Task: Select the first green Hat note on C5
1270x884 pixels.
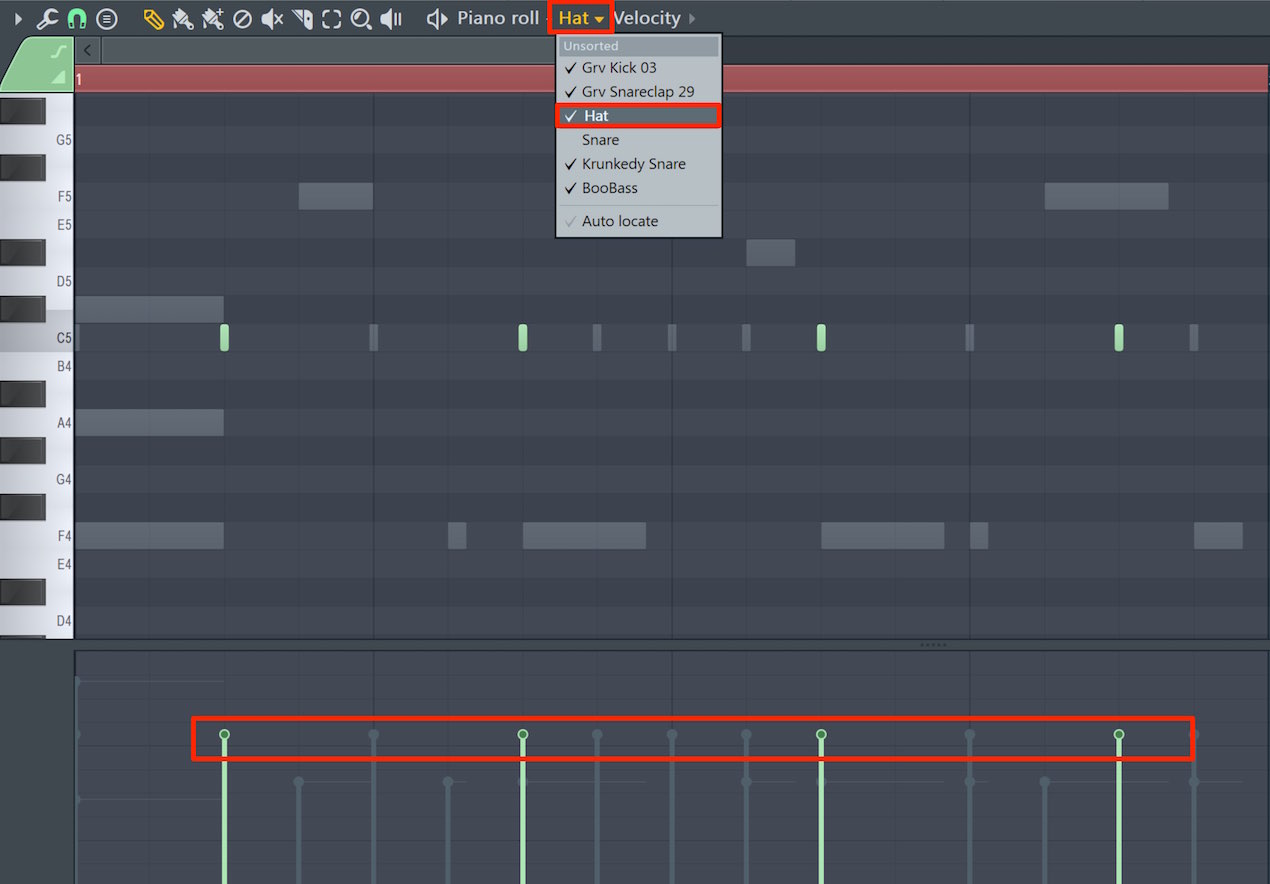Action: click(224, 338)
